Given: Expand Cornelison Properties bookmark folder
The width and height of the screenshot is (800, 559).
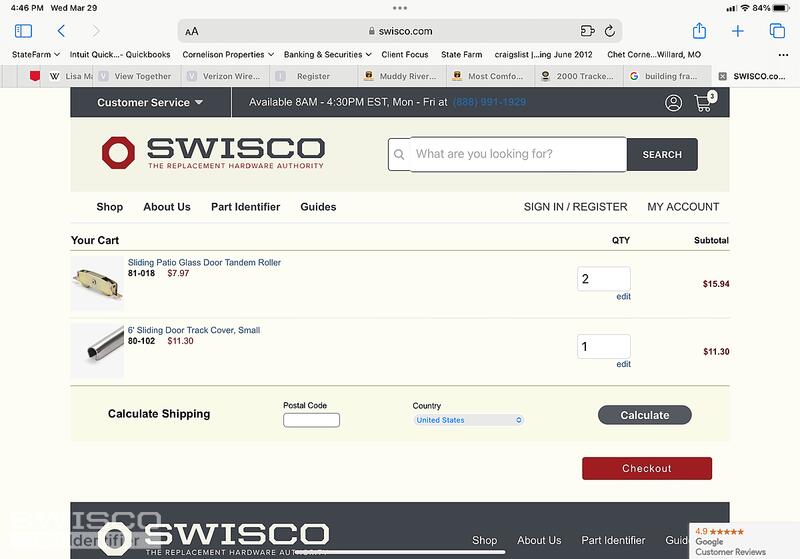Looking at the screenshot, I should [x=228, y=55].
